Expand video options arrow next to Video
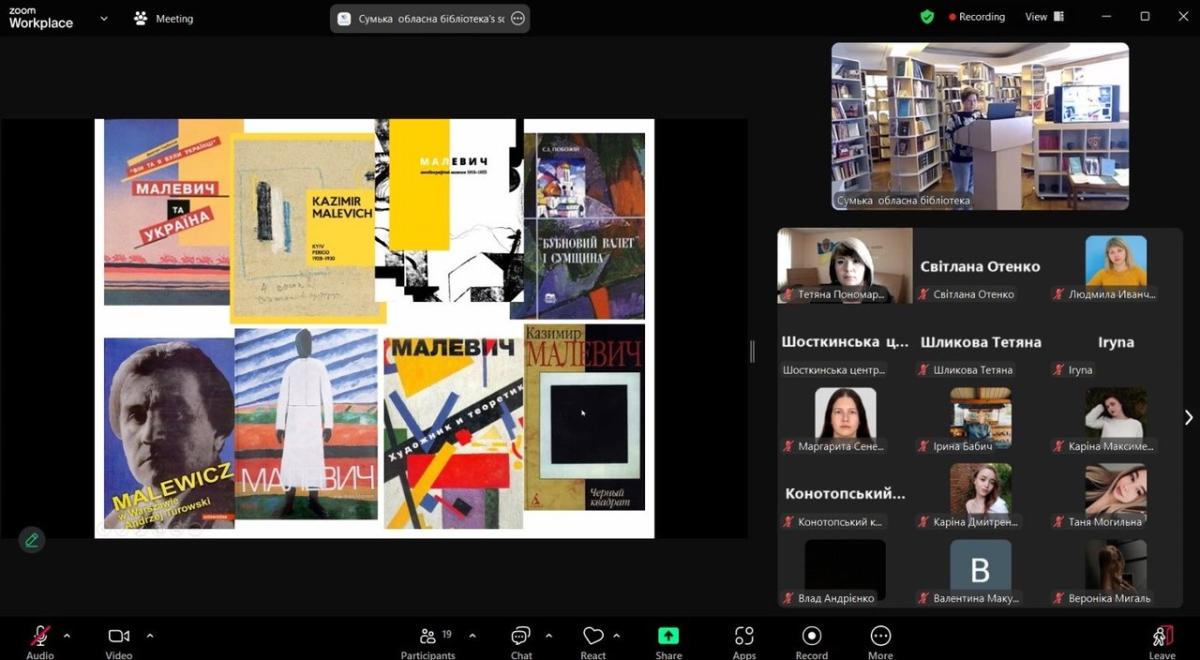 coord(150,635)
